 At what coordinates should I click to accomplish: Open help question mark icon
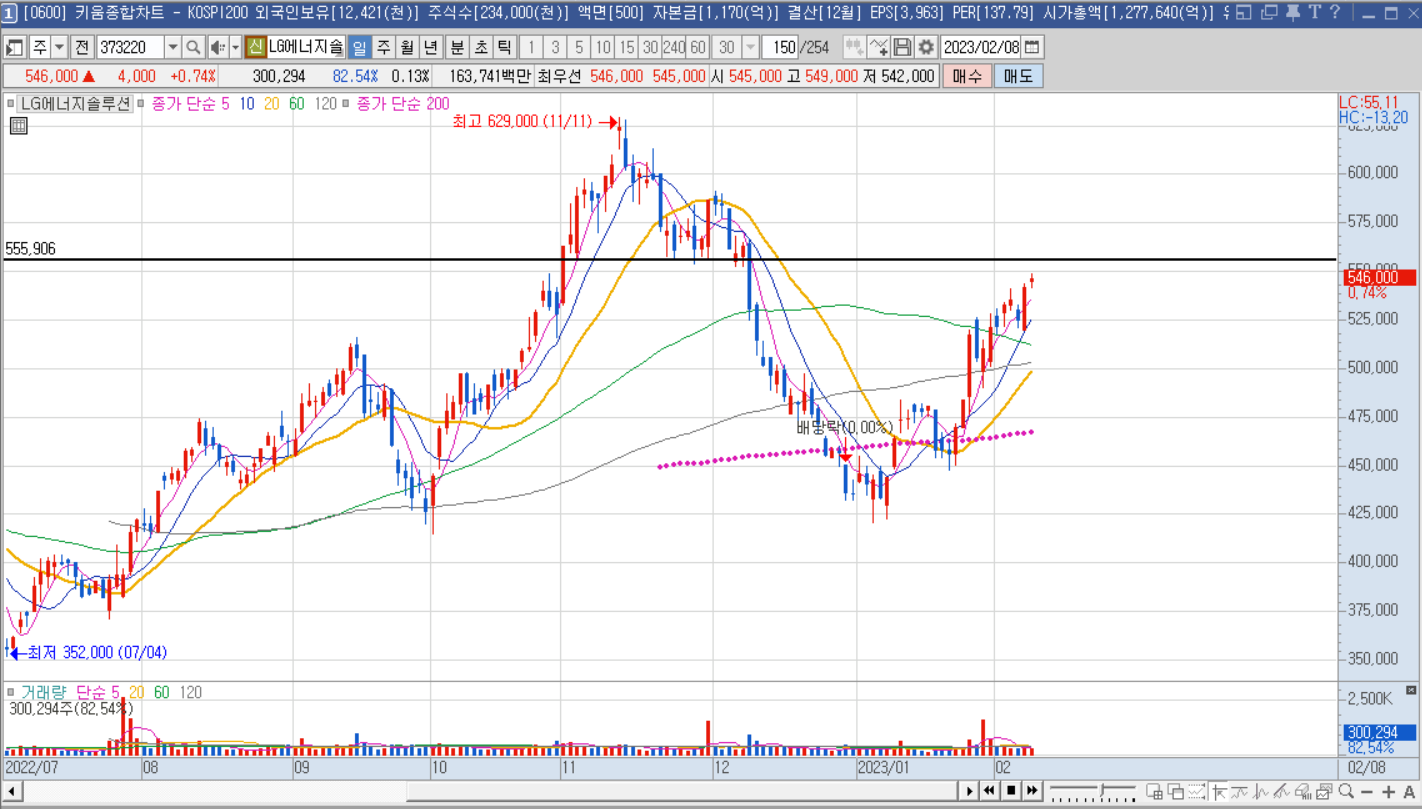(x=1335, y=13)
